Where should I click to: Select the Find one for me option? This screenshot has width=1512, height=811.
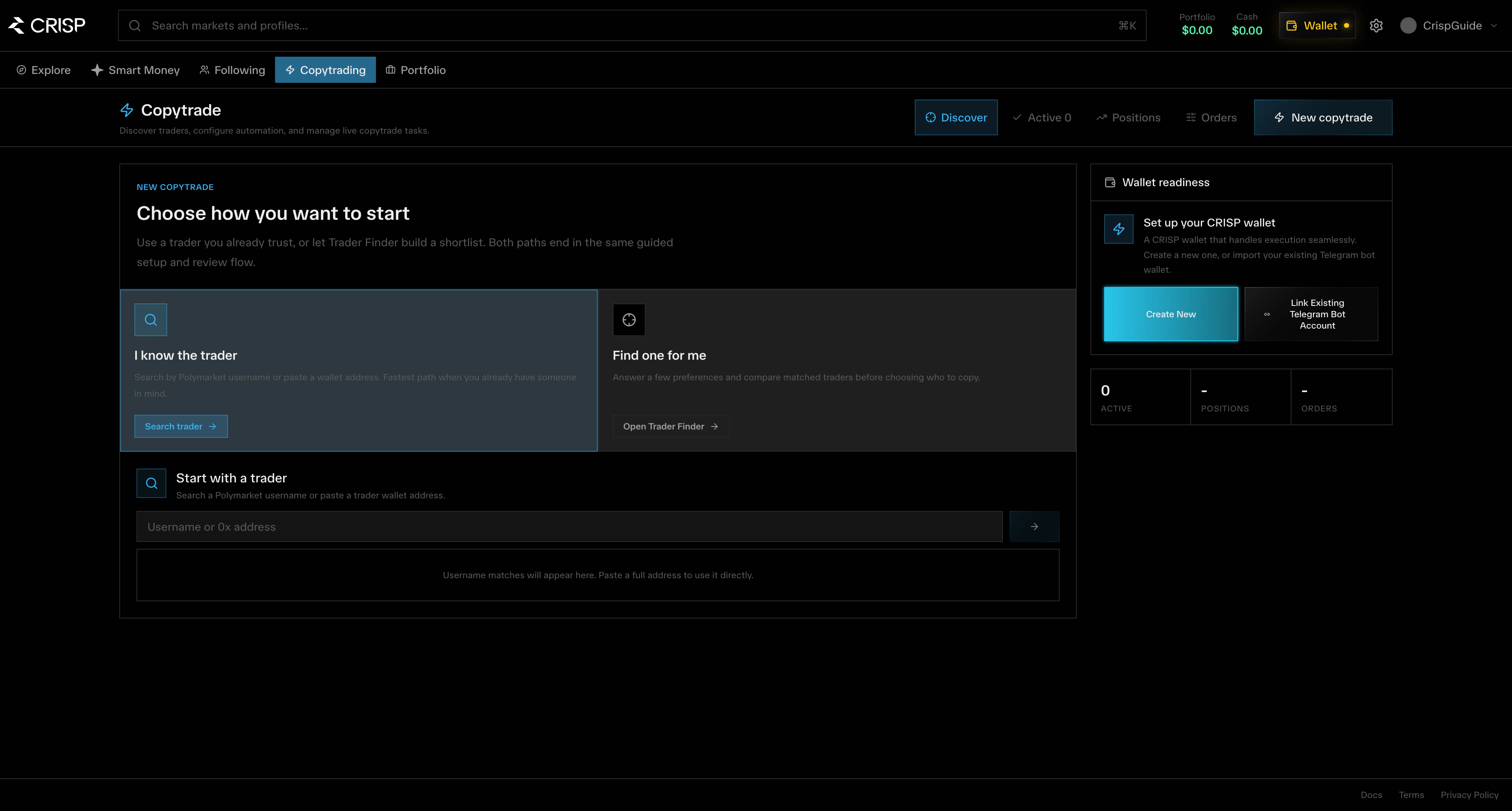(x=837, y=371)
